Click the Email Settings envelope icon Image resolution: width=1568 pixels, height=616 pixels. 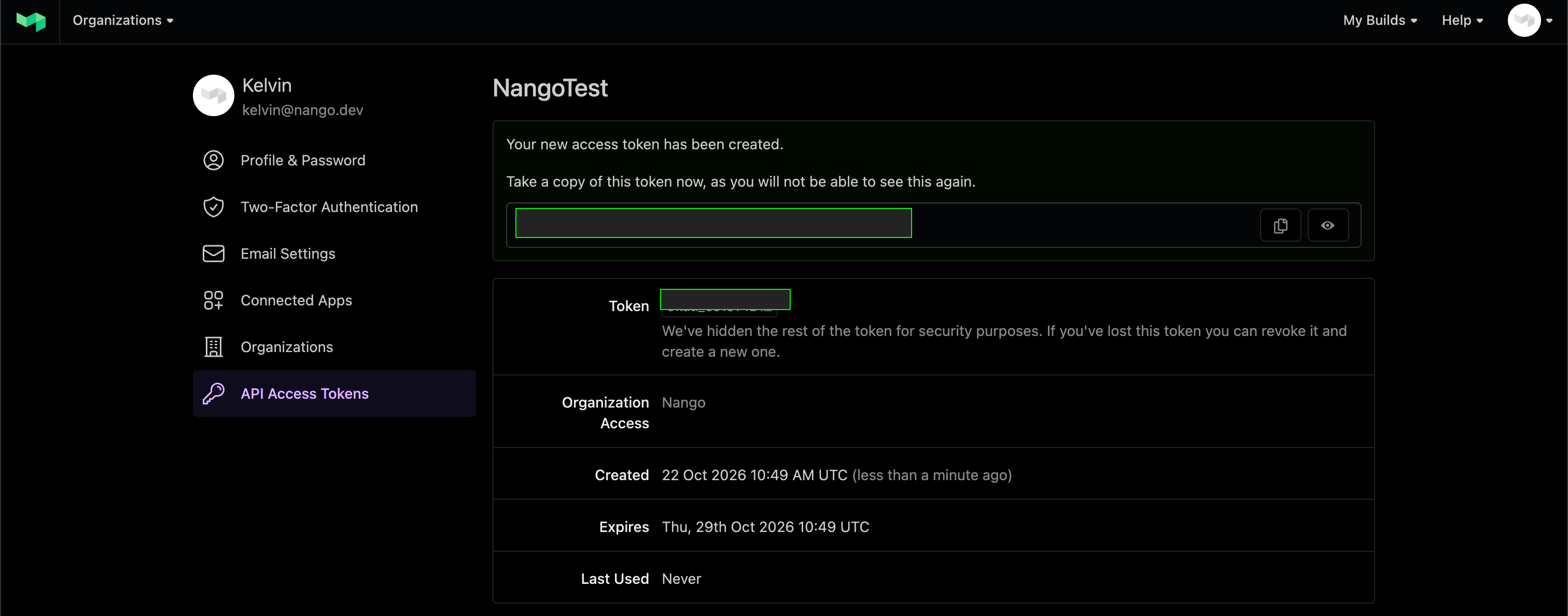click(213, 254)
